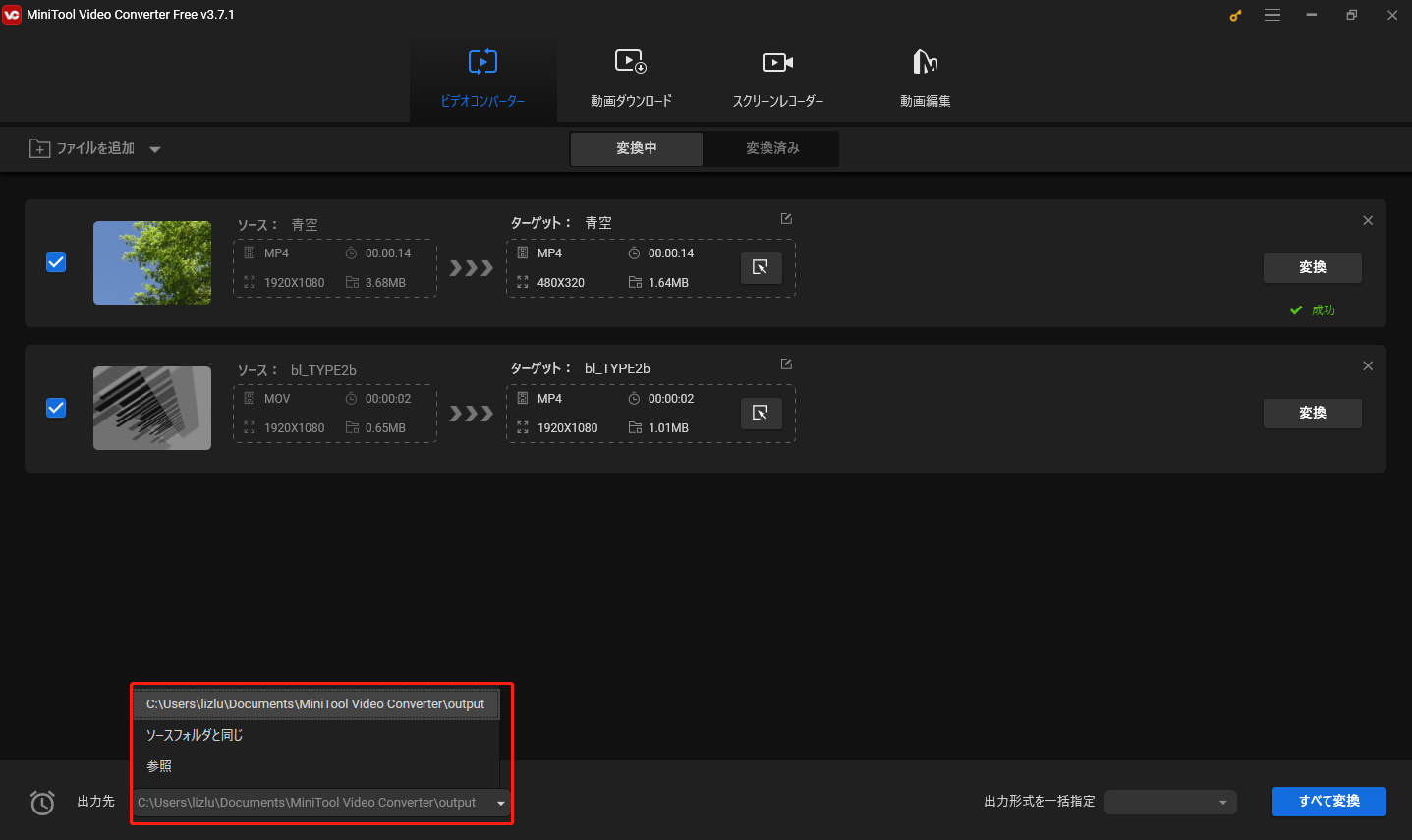Click the 3.68MB source size text
The height and width of the screenshot is (840, 1412).
click(385, 283)
